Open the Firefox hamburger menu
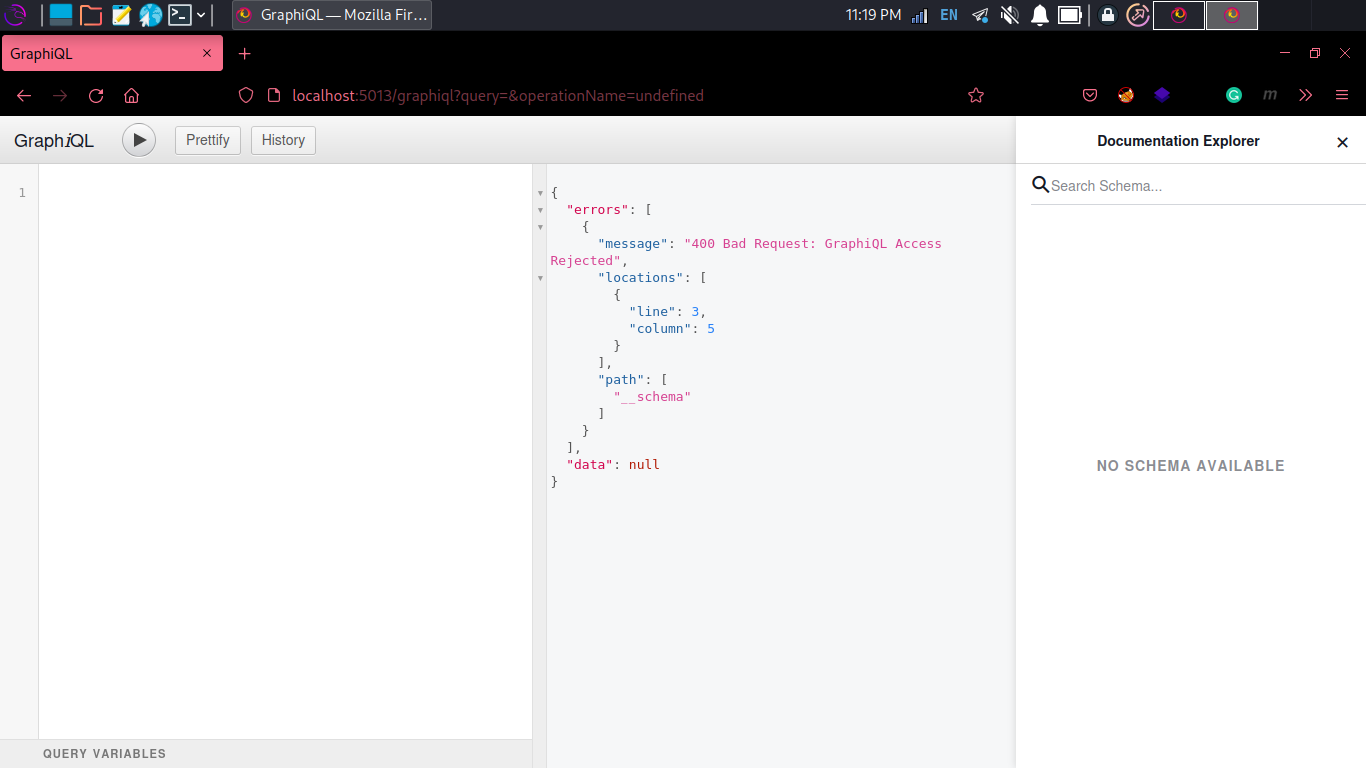1366x768 pixels. [1342, 96]
